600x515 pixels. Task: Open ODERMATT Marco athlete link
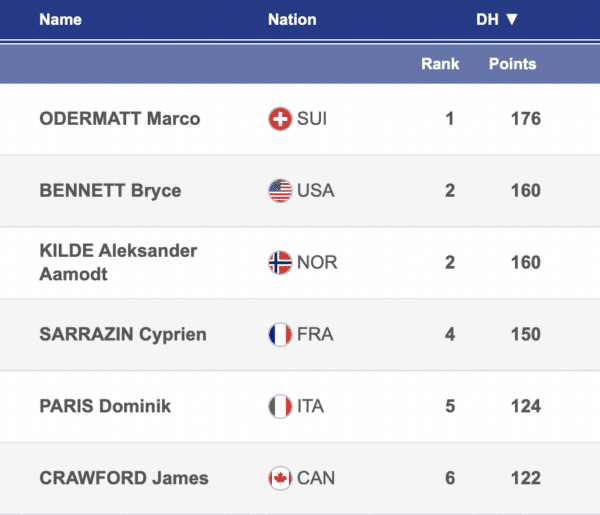pyautogui.click(x=119, y=119)
